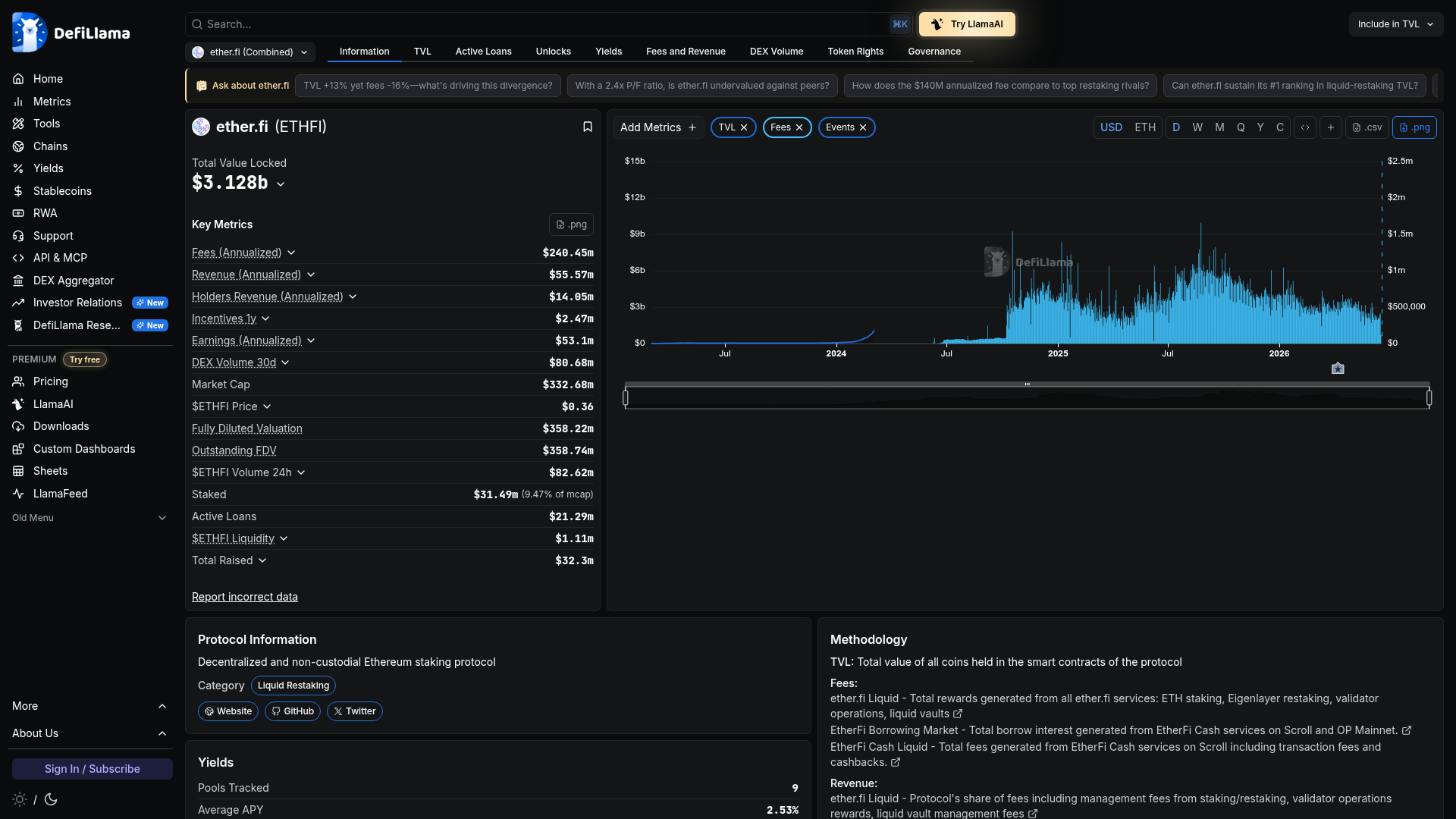Image resolution: width=1456 pixels, height=819 pixels.
Task: Expand the Fees (Annualized) row
Action: point(291,253)
